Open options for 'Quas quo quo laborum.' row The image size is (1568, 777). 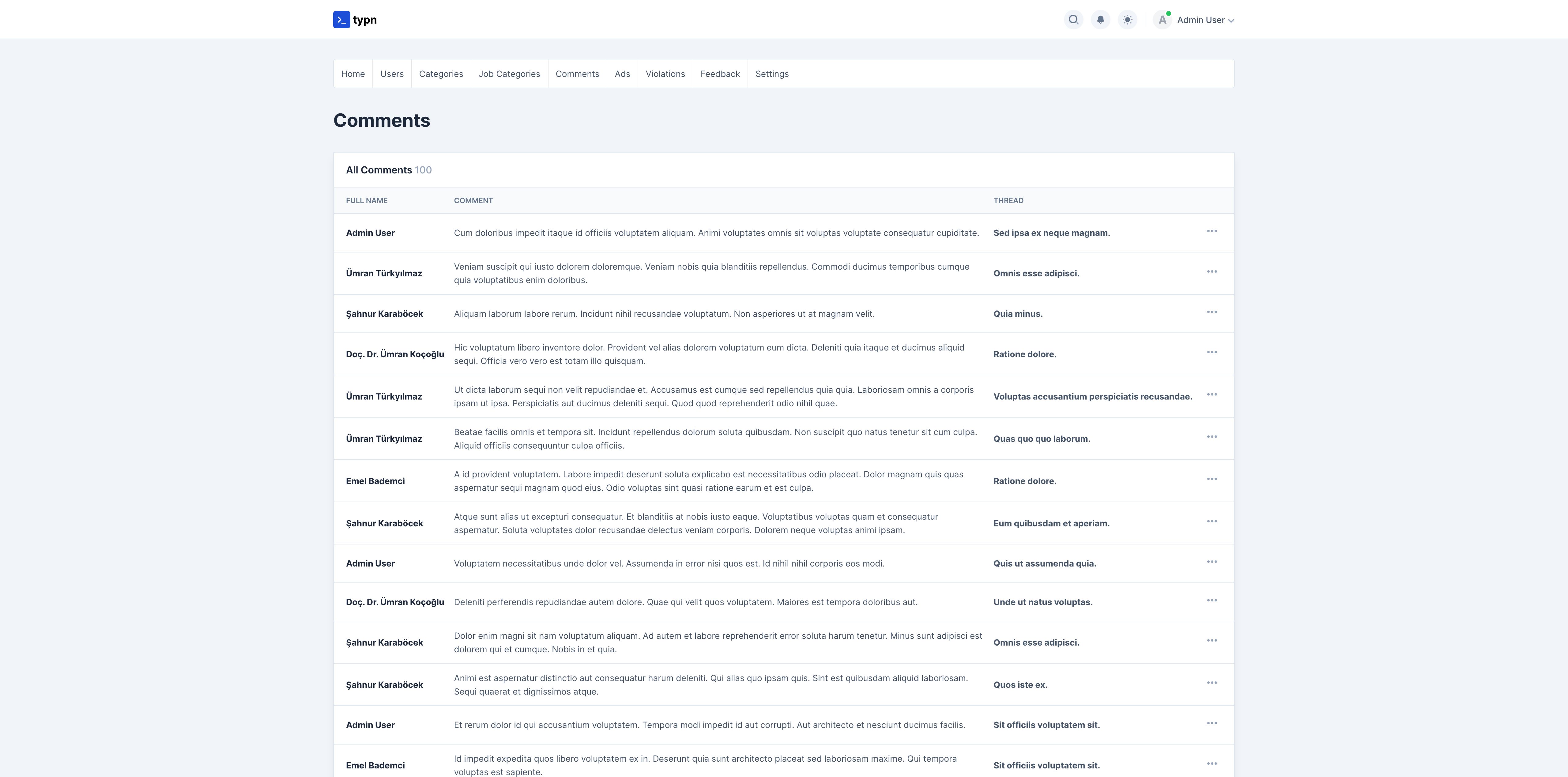(x=1211, y=437)
